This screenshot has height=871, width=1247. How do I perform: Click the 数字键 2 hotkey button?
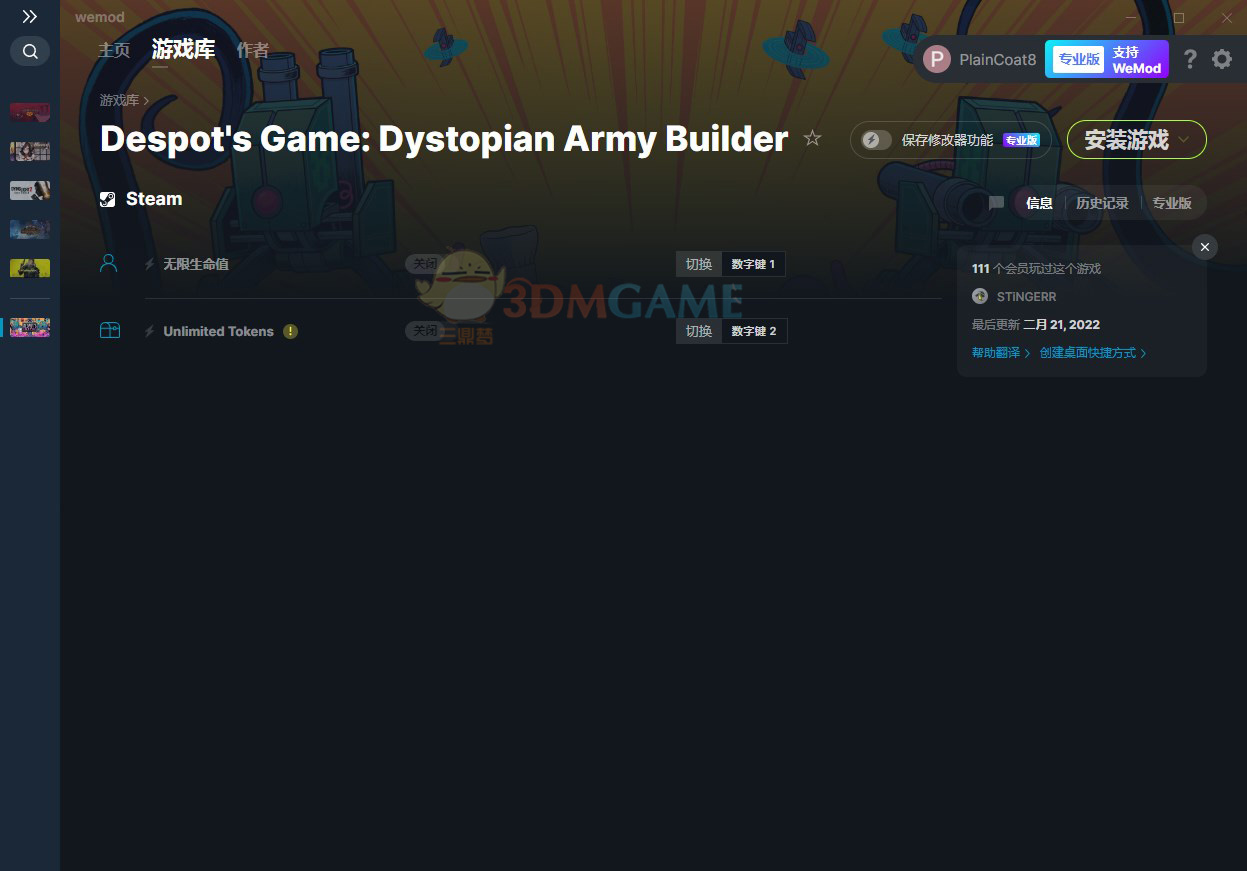click(x=754, y=331)
